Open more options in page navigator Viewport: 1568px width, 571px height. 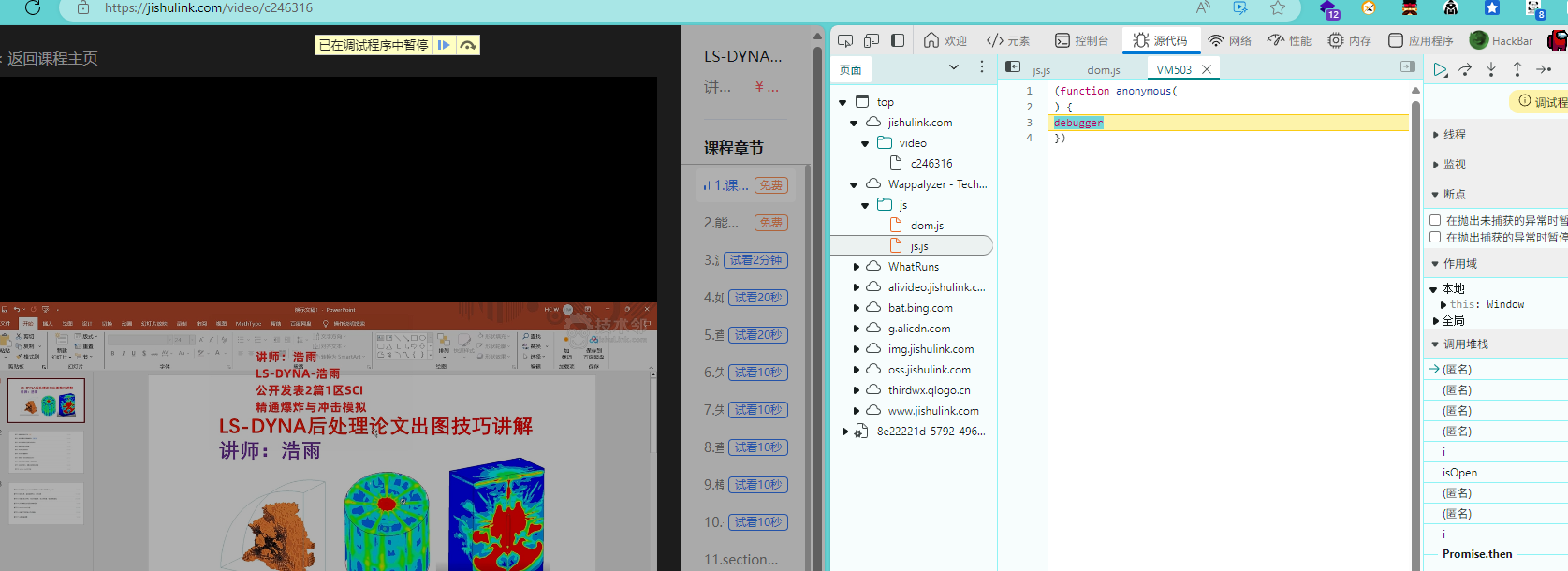point(982,67)
